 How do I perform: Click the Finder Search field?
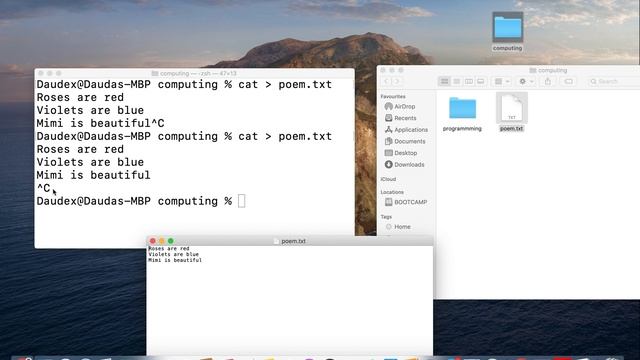pos(613,81)
